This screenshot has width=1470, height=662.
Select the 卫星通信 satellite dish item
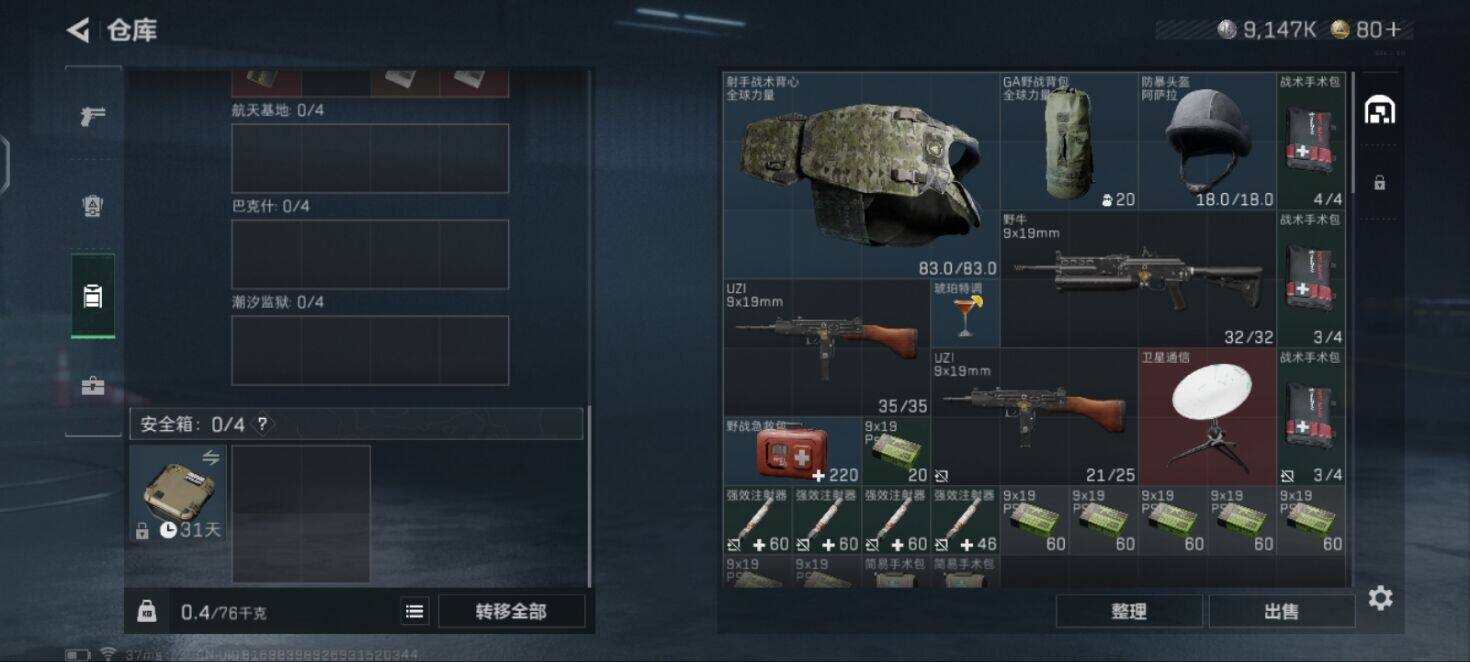(x=1207, y=417)
